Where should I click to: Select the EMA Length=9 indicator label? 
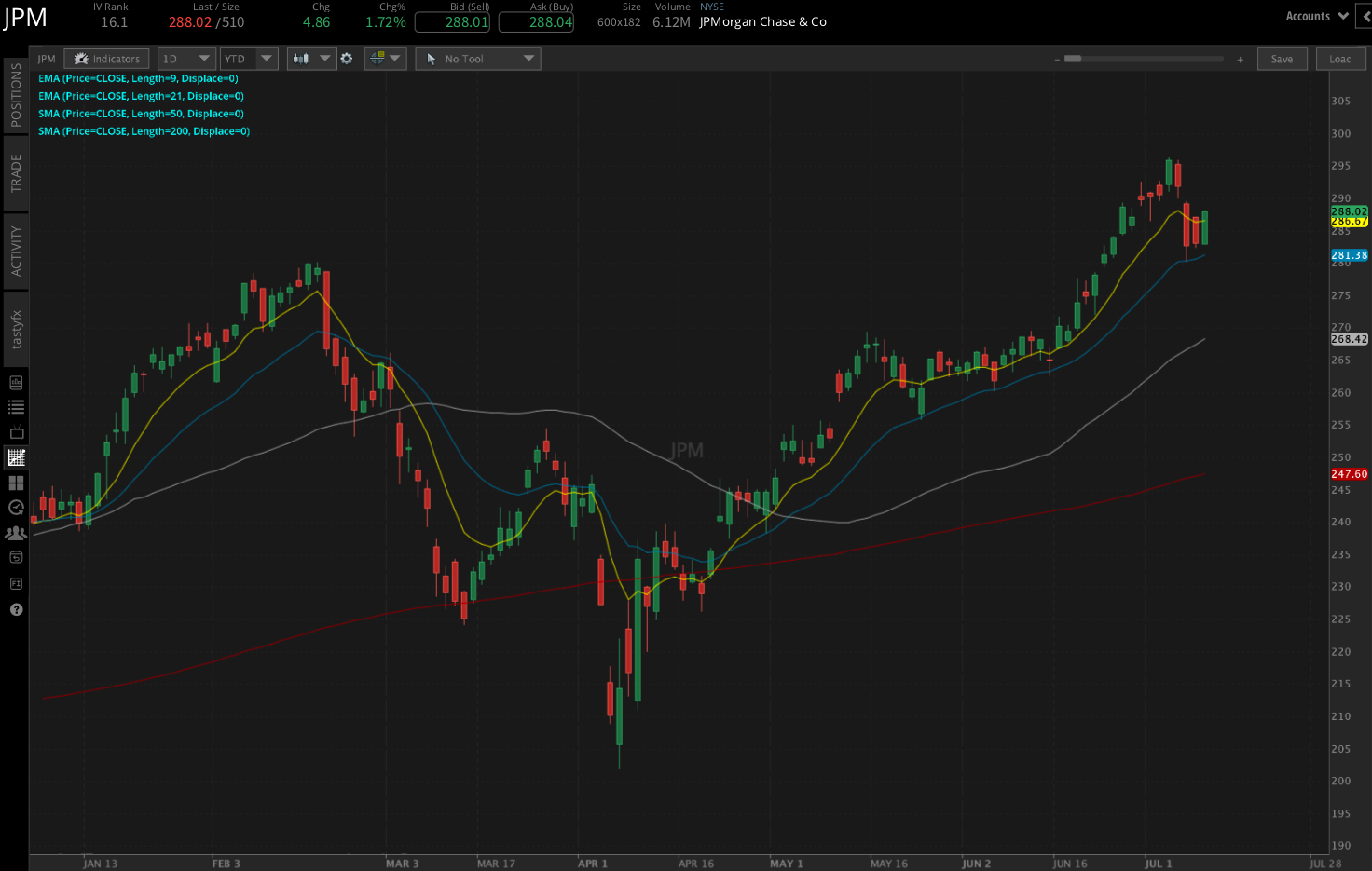pyautogui.click(x=138, y=78)
